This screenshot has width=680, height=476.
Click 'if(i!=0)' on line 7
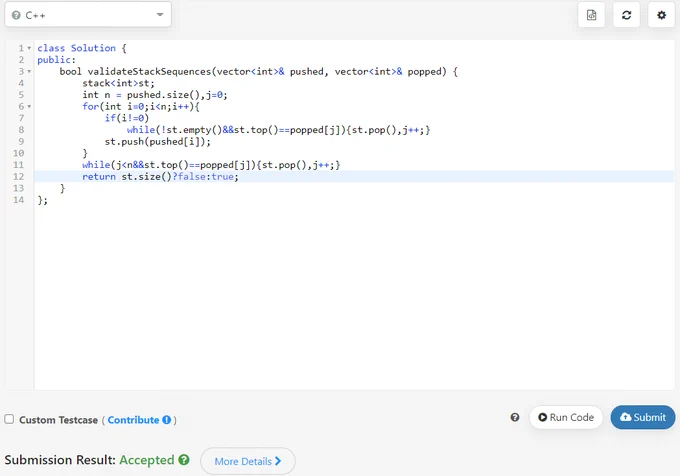coord(127,118)
